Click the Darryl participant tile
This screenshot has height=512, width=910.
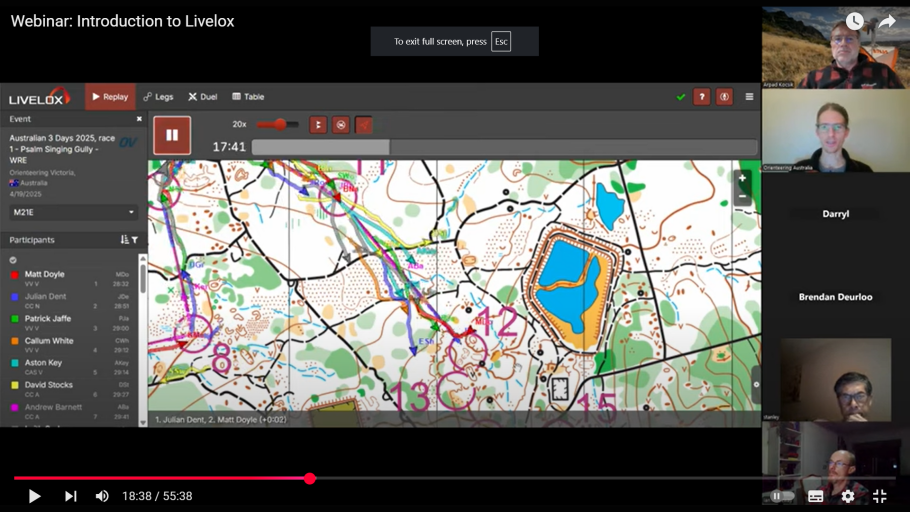coord(836,214)
